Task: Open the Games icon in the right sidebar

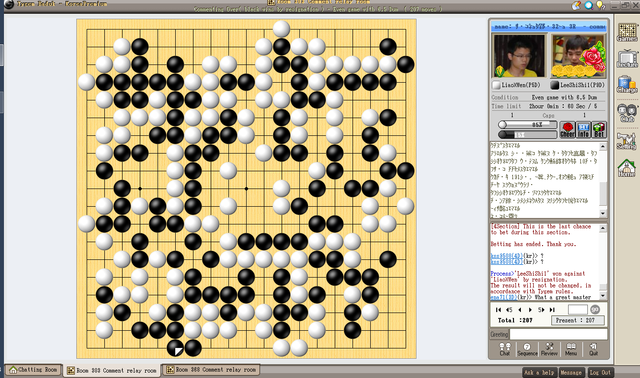Action: 627,32
